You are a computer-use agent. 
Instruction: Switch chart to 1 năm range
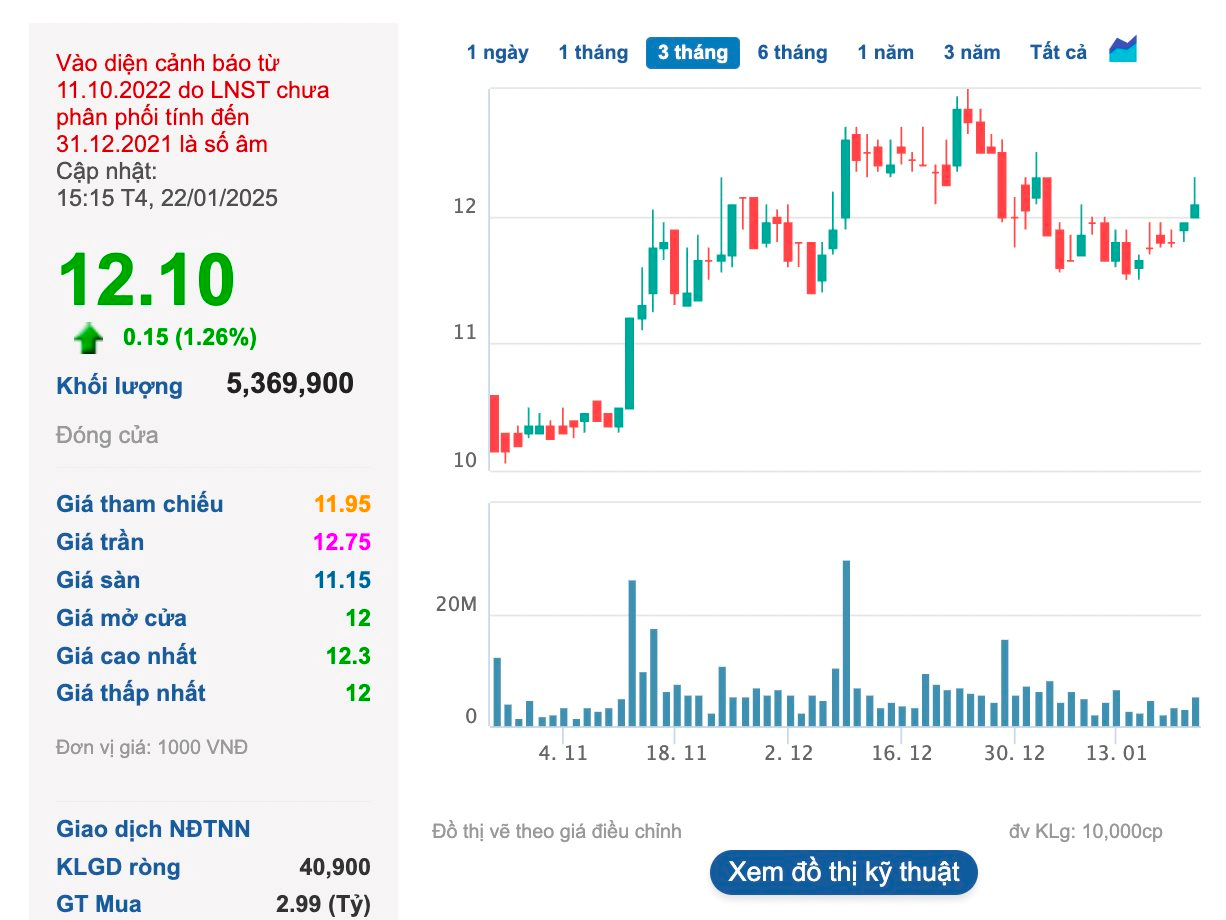pos(885,53)
